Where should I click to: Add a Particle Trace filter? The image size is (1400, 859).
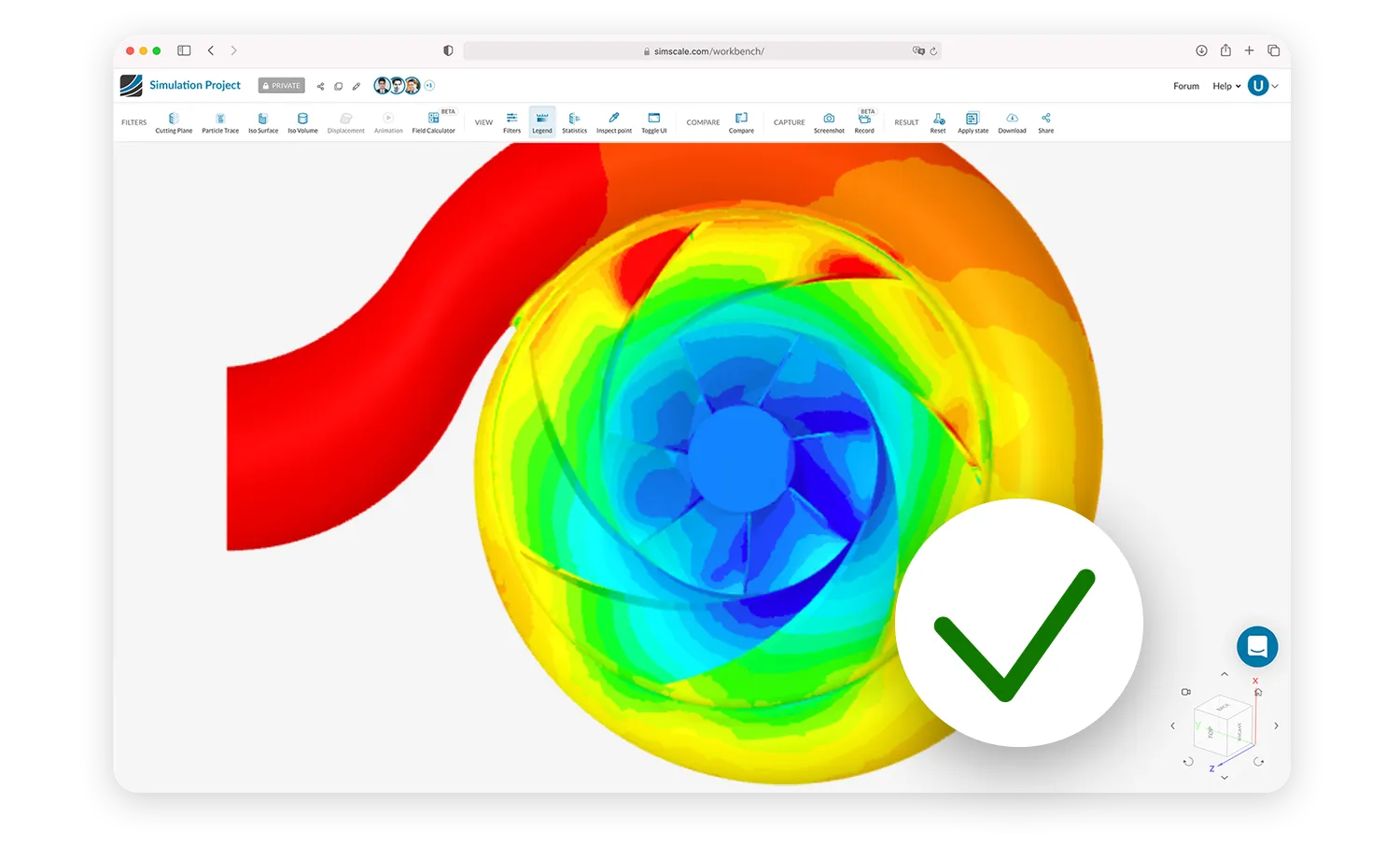click(220, 122)
